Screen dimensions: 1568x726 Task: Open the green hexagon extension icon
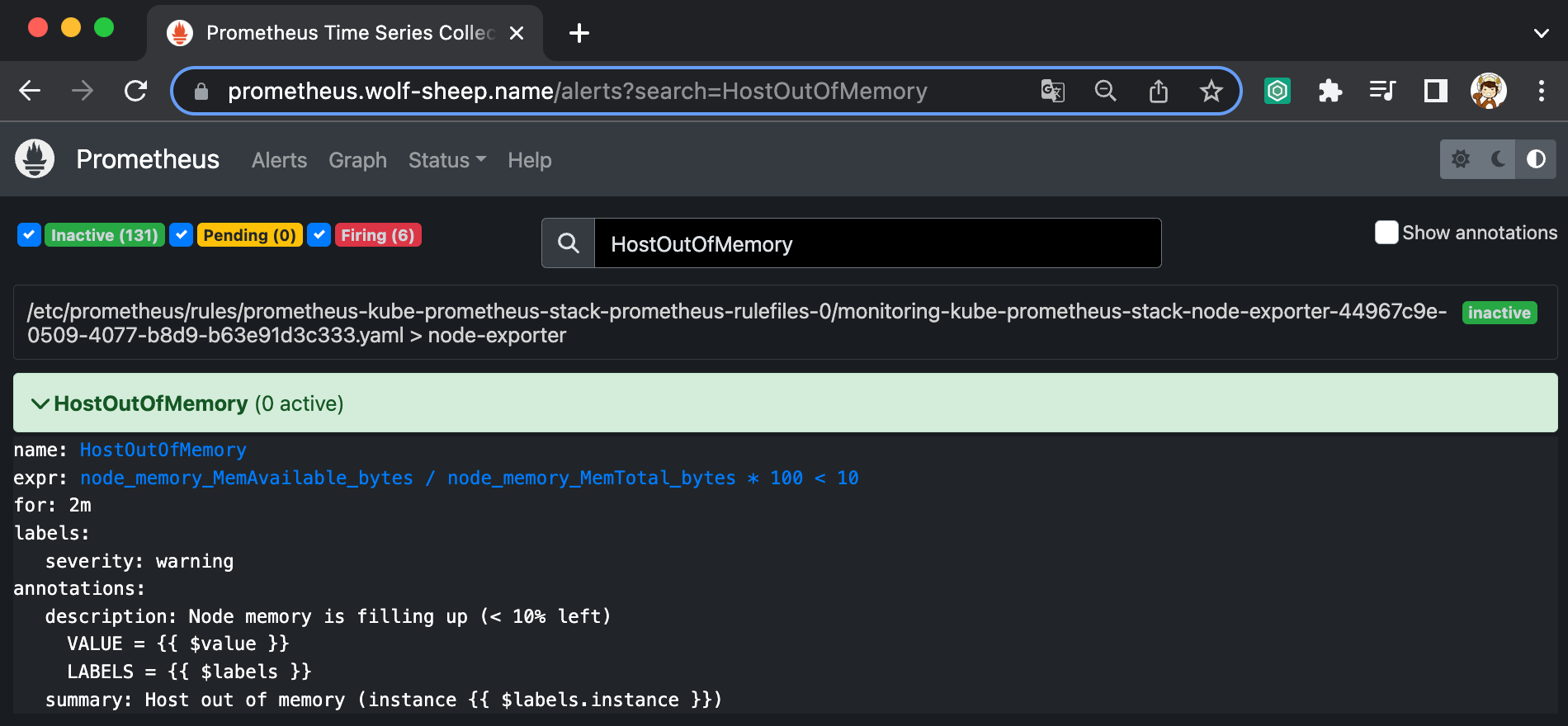[1278, 91]
